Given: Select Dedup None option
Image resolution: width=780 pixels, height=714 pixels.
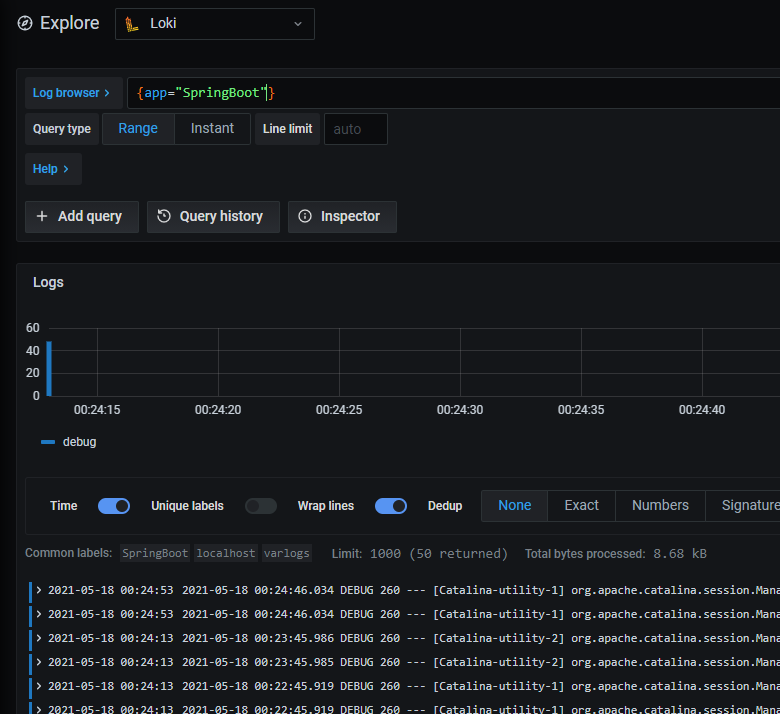Looking at the screenshot, I should pos(514,506).
